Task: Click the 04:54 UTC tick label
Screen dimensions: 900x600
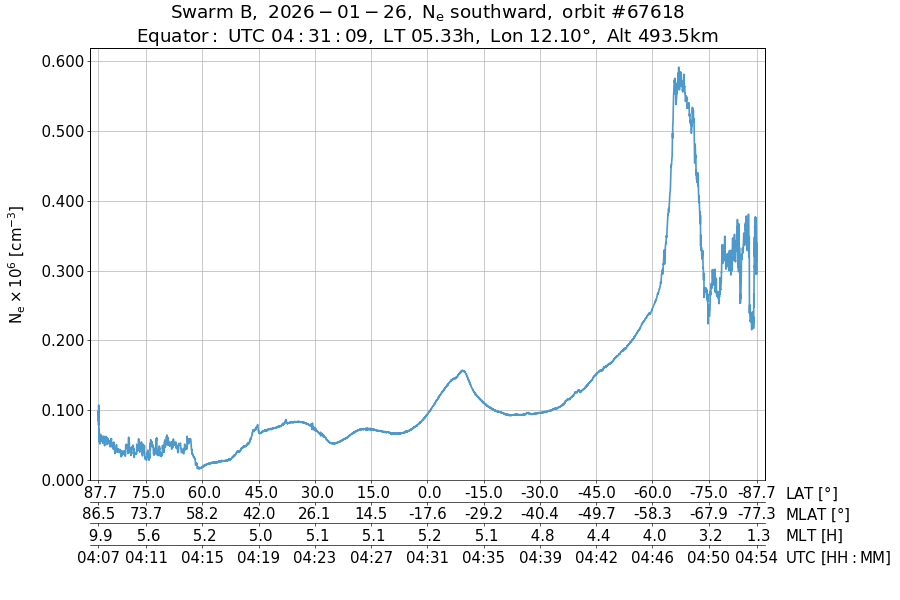Action: (756, 557)
